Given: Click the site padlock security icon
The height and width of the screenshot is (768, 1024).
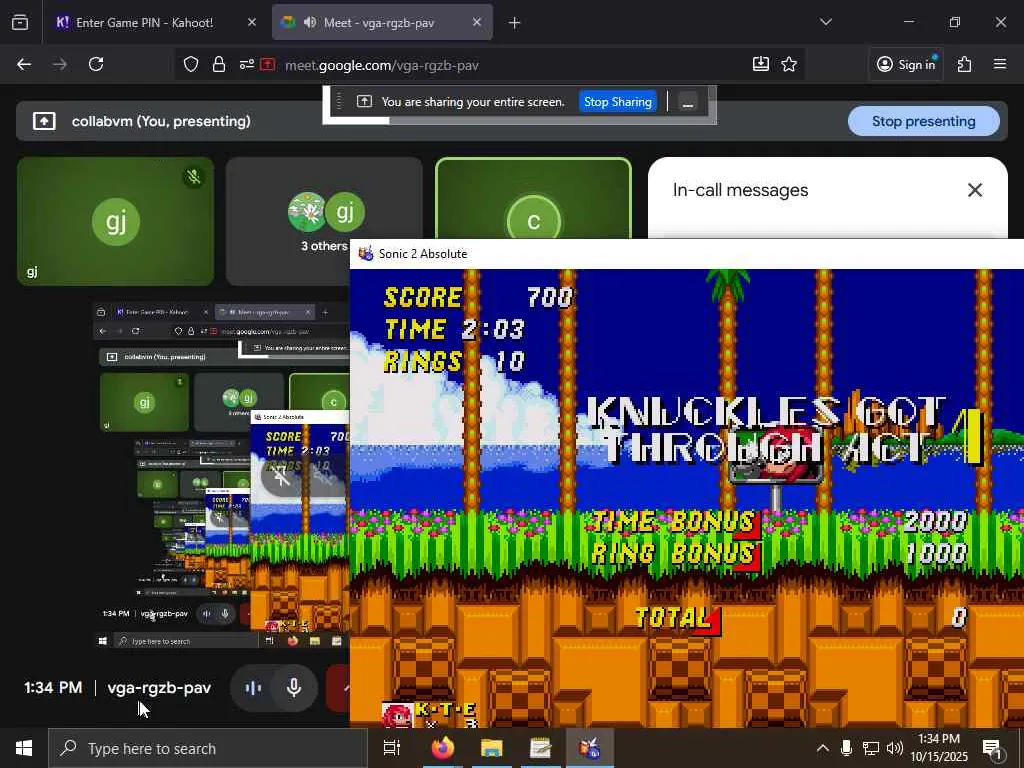Looking at the screenshot, I should (219, 64).
